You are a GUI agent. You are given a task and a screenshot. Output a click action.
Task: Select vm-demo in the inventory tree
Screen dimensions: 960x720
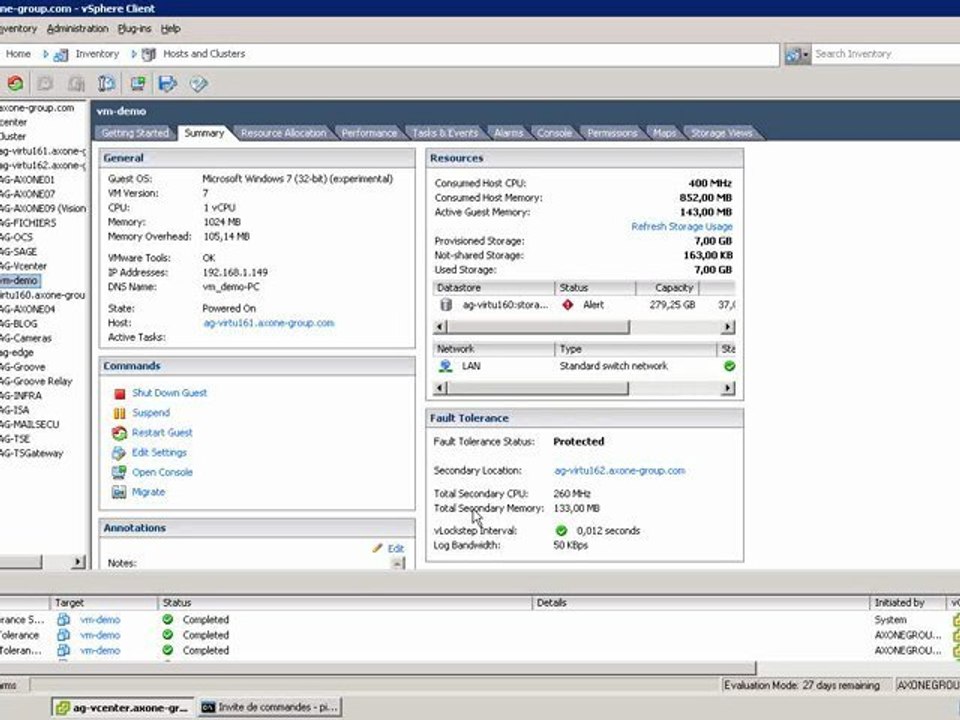click(x=19, y=280)
